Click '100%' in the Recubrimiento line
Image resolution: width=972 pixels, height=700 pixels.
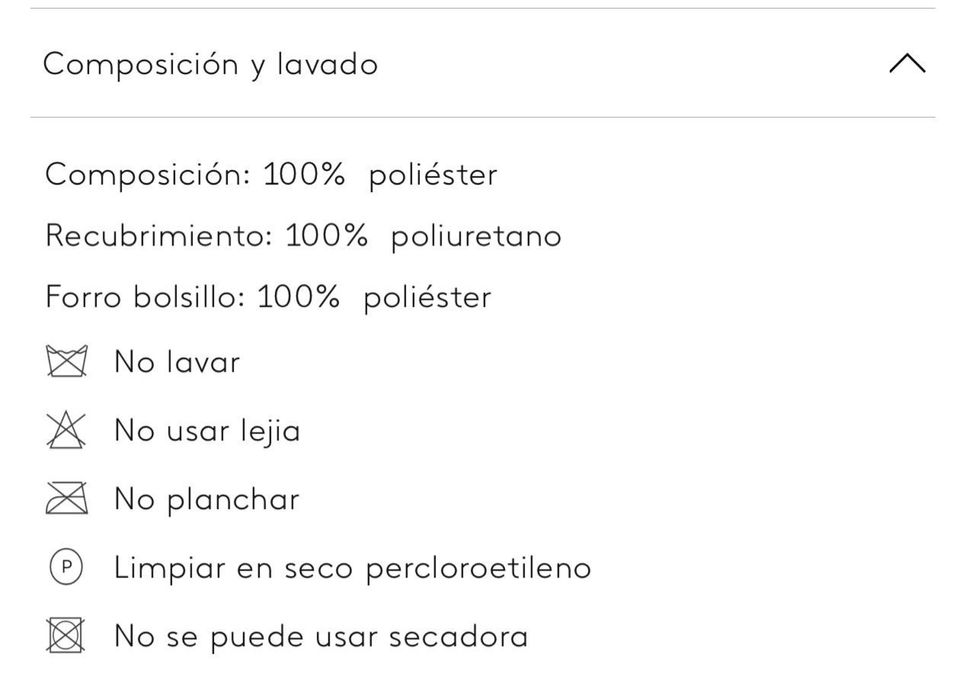(326, 237)
